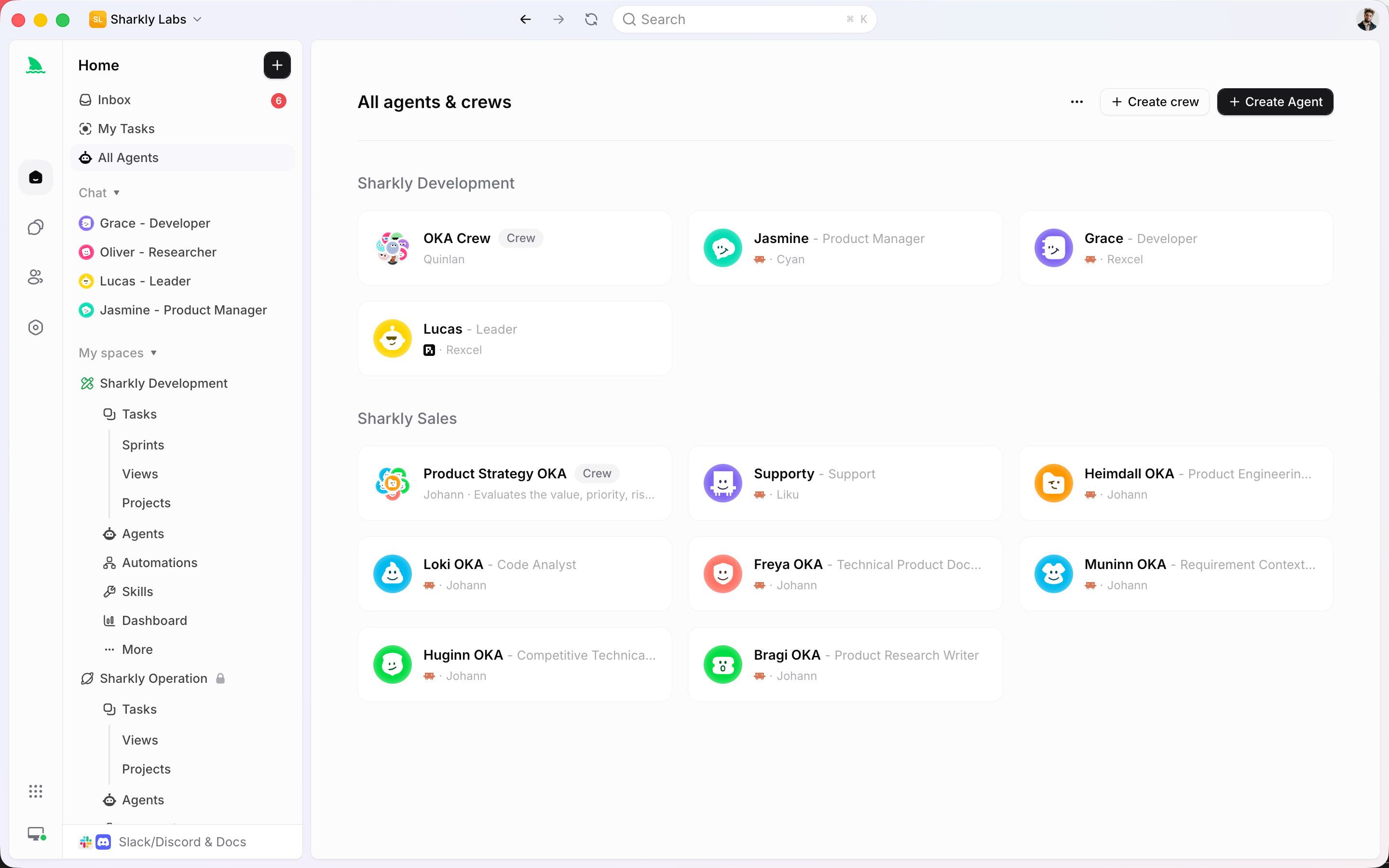Click the Inbox red badge showing 6
The height and width of the screenshot is (868, 1389).
278,100
